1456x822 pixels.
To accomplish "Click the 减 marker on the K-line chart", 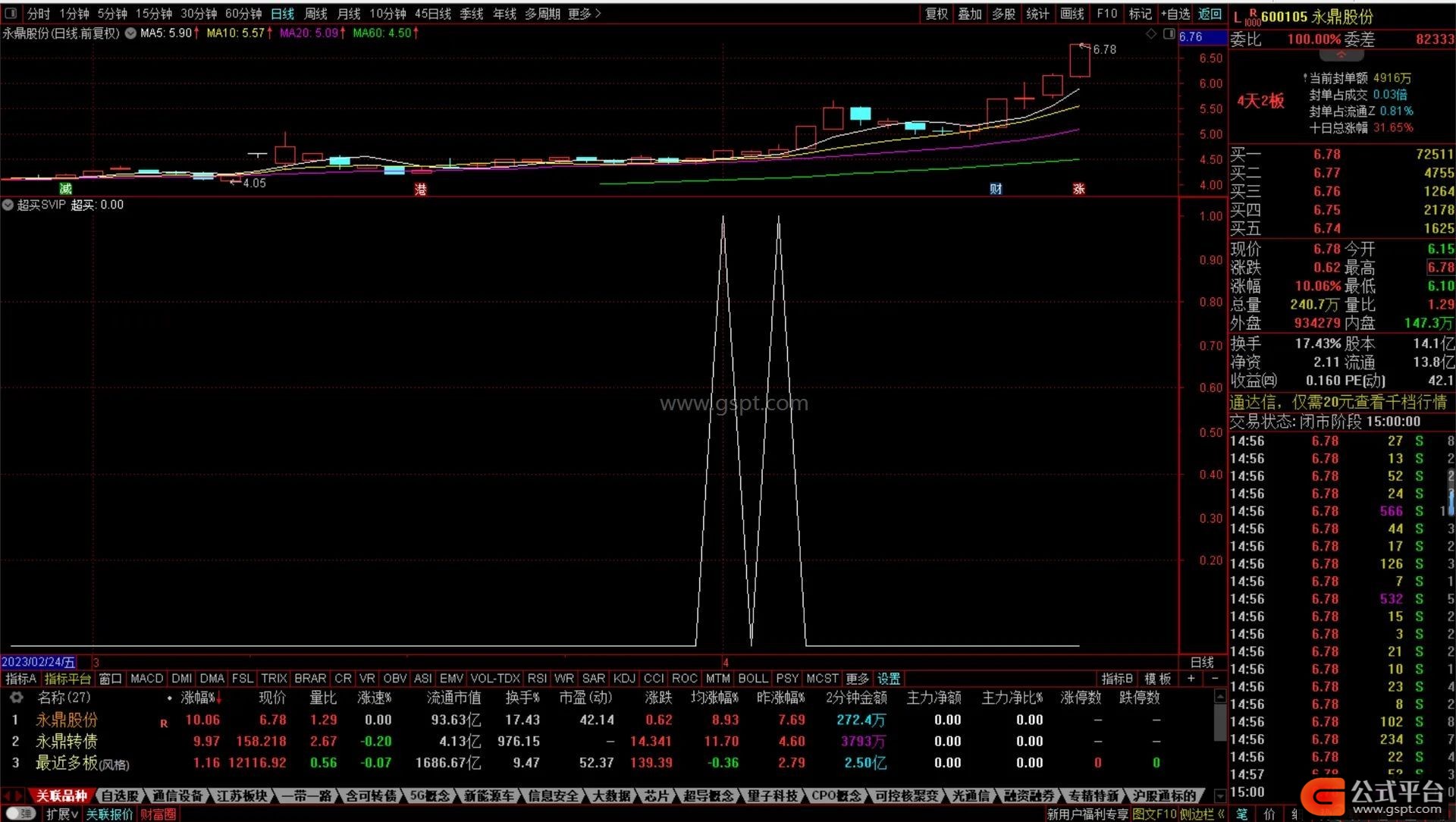I will tap(66, 189).
